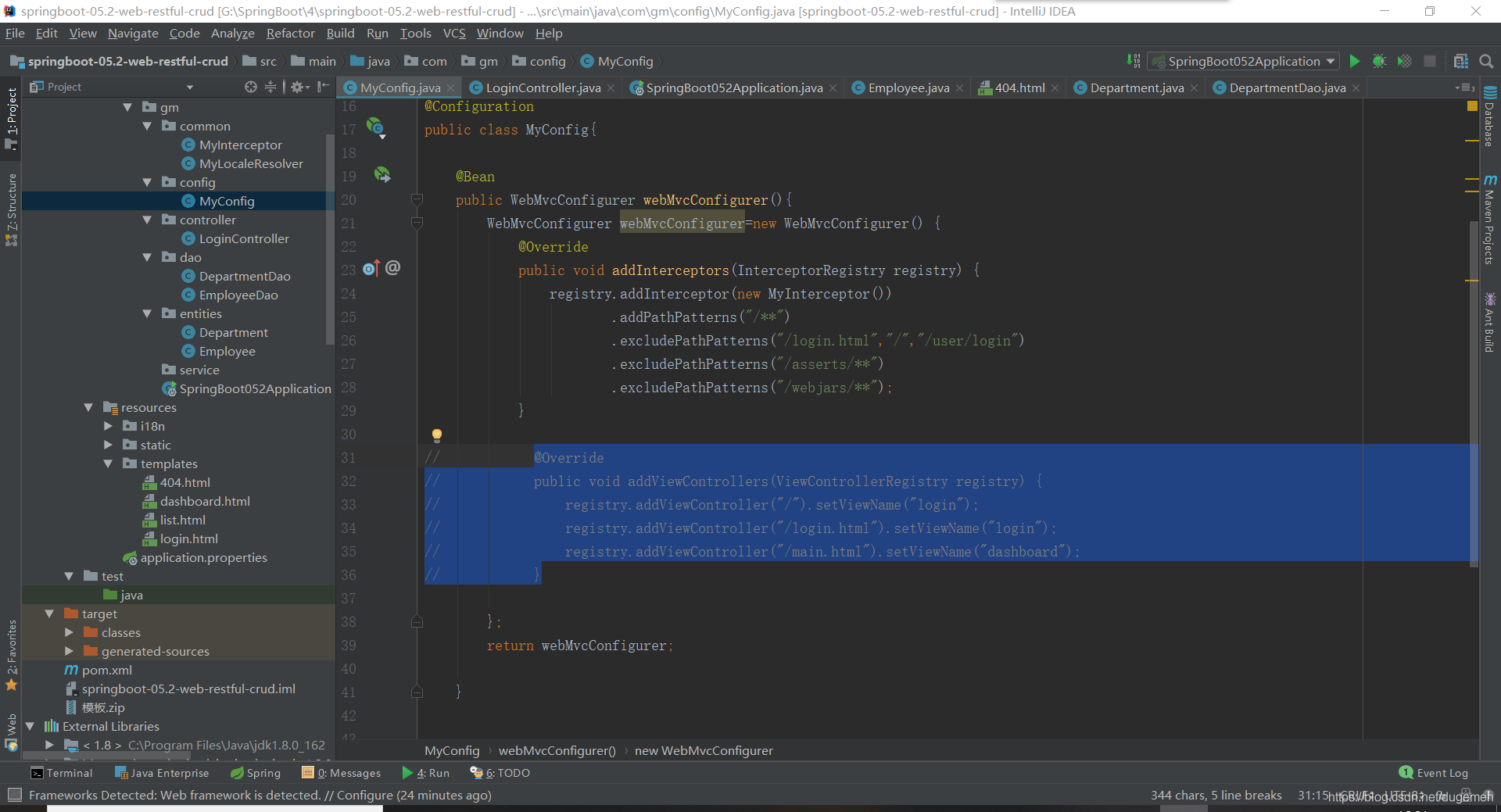1501x812 pixels.
Task: Toggle fold marker on line 38
Action: coord(417,622)
